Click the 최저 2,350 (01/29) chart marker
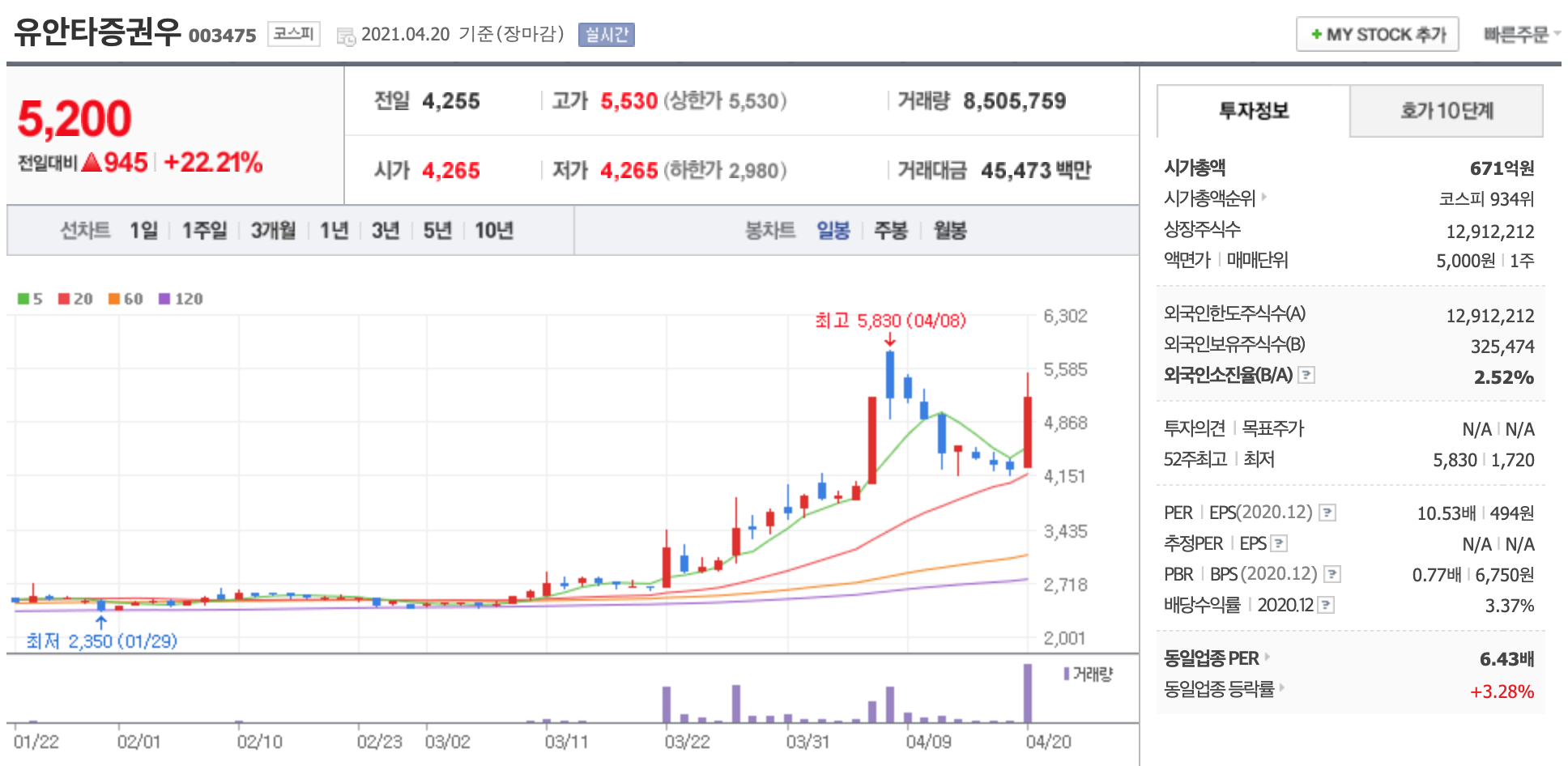Screen dimensions: 1568x766 point(101,641)
